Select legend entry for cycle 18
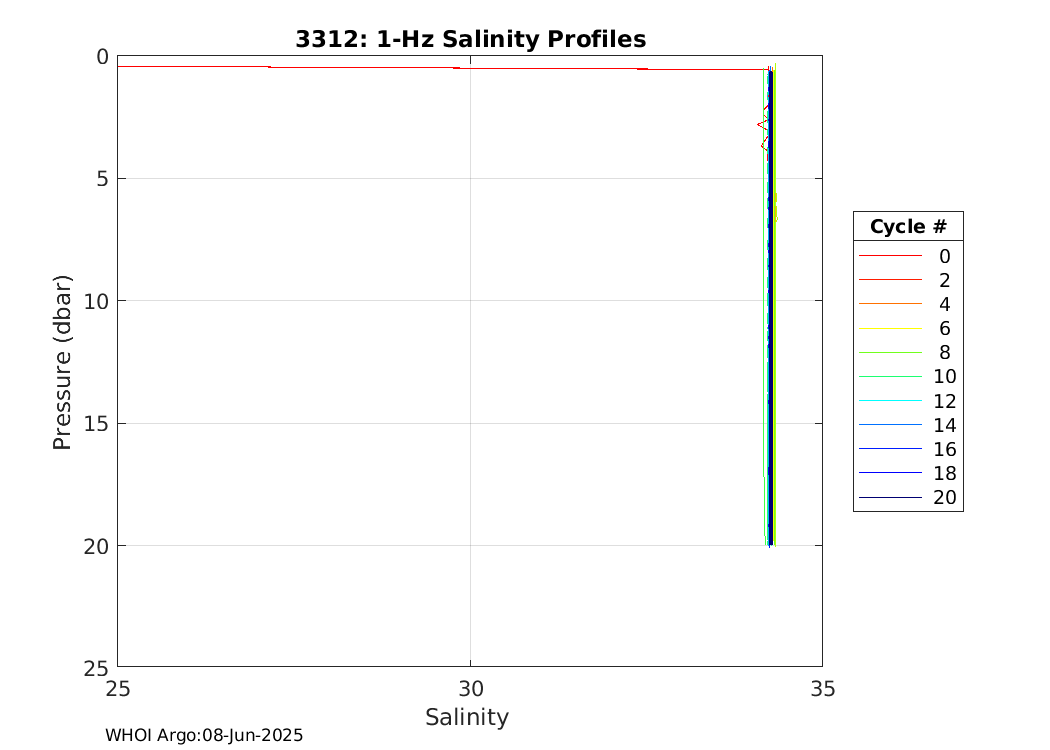1050x750 pixels. (908, 473)
